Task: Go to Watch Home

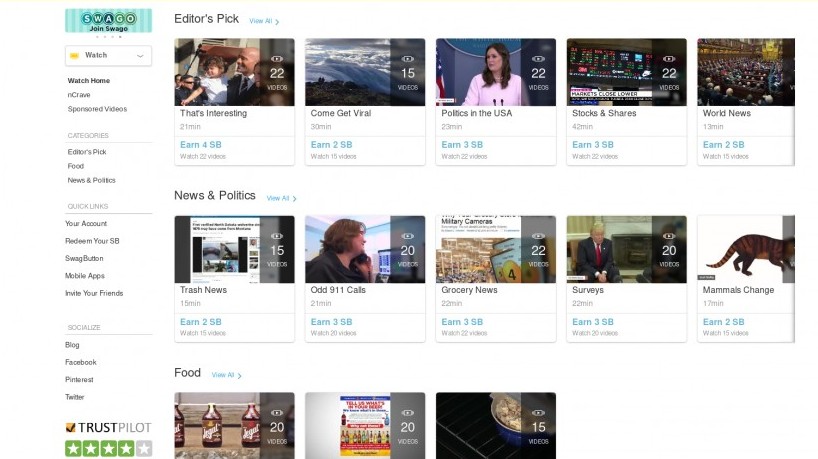Action: tap(89, 81)
